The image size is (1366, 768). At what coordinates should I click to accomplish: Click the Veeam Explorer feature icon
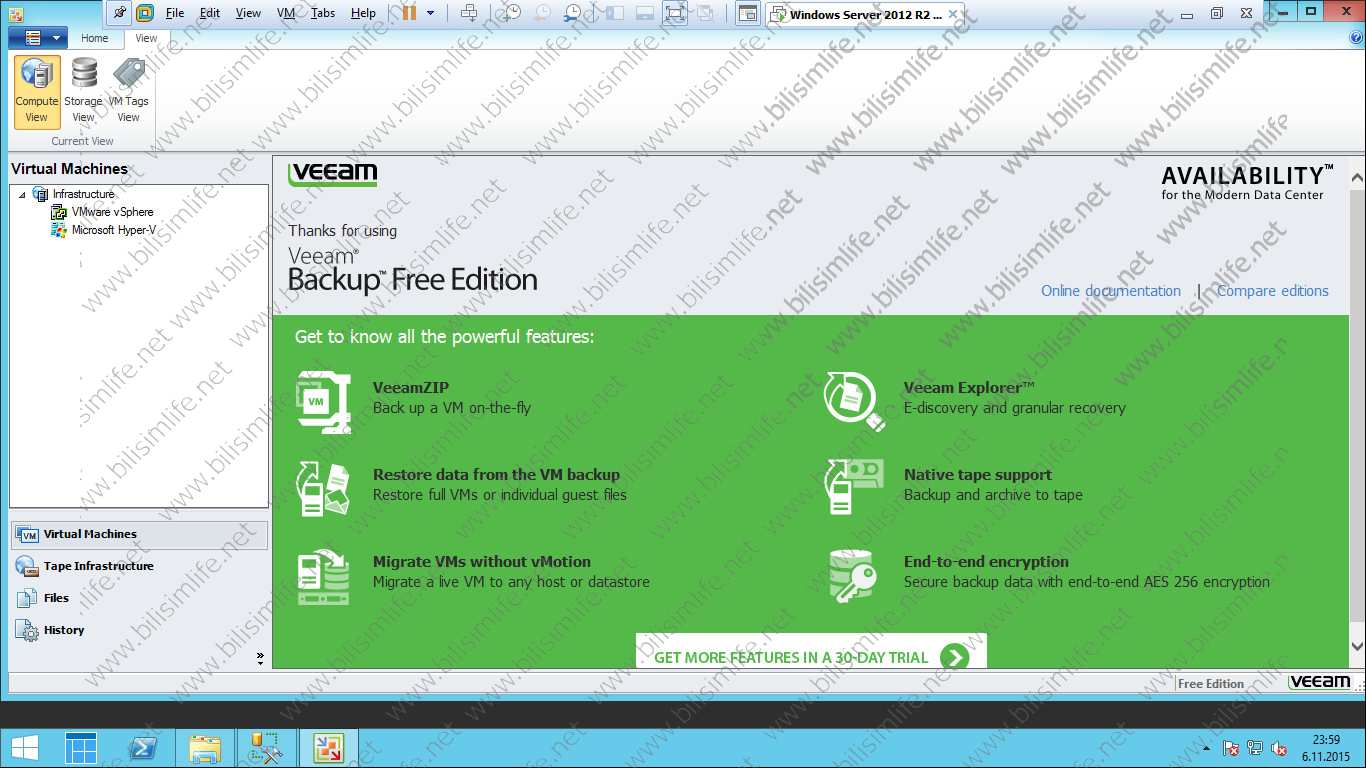pos(855,401)
